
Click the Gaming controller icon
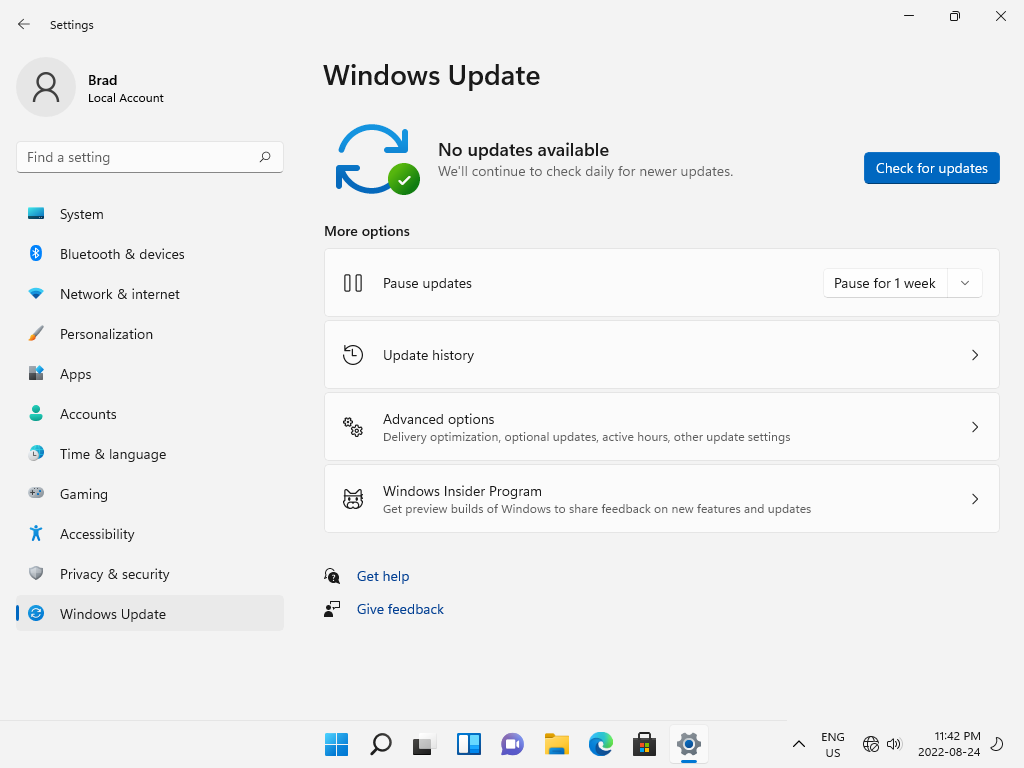[x=36, y=493]
